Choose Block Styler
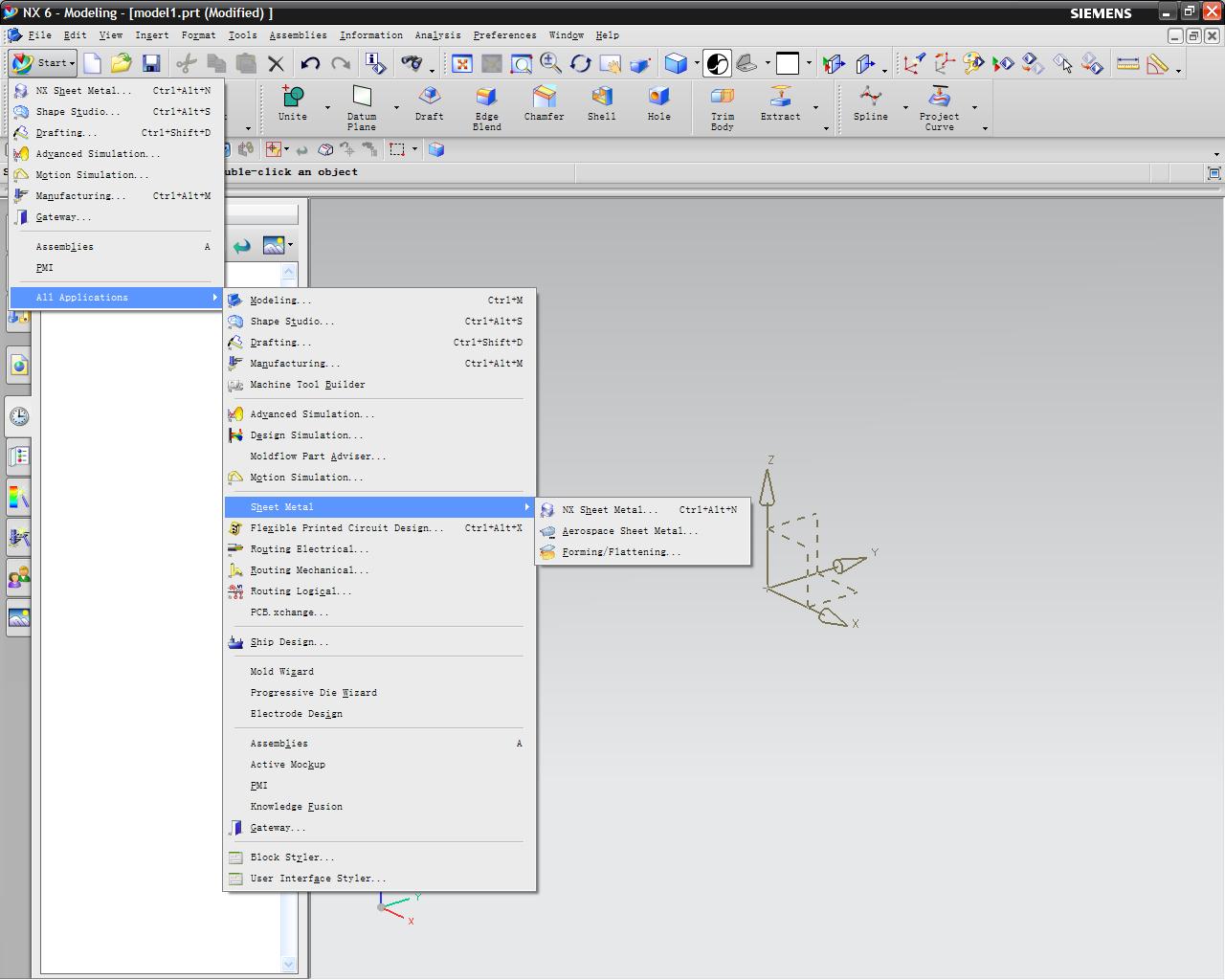 [x=380, y=857]
